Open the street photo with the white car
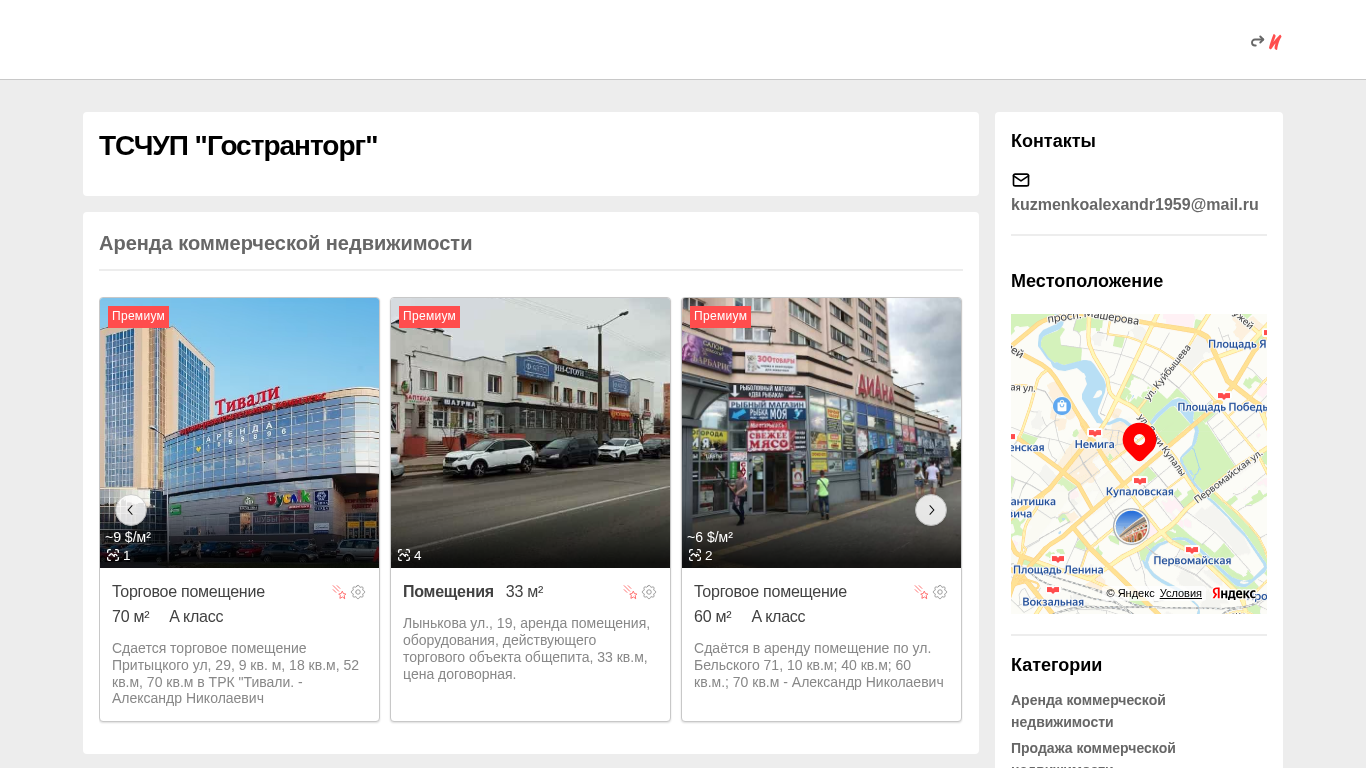The image size is (1366, 768). 531,433
